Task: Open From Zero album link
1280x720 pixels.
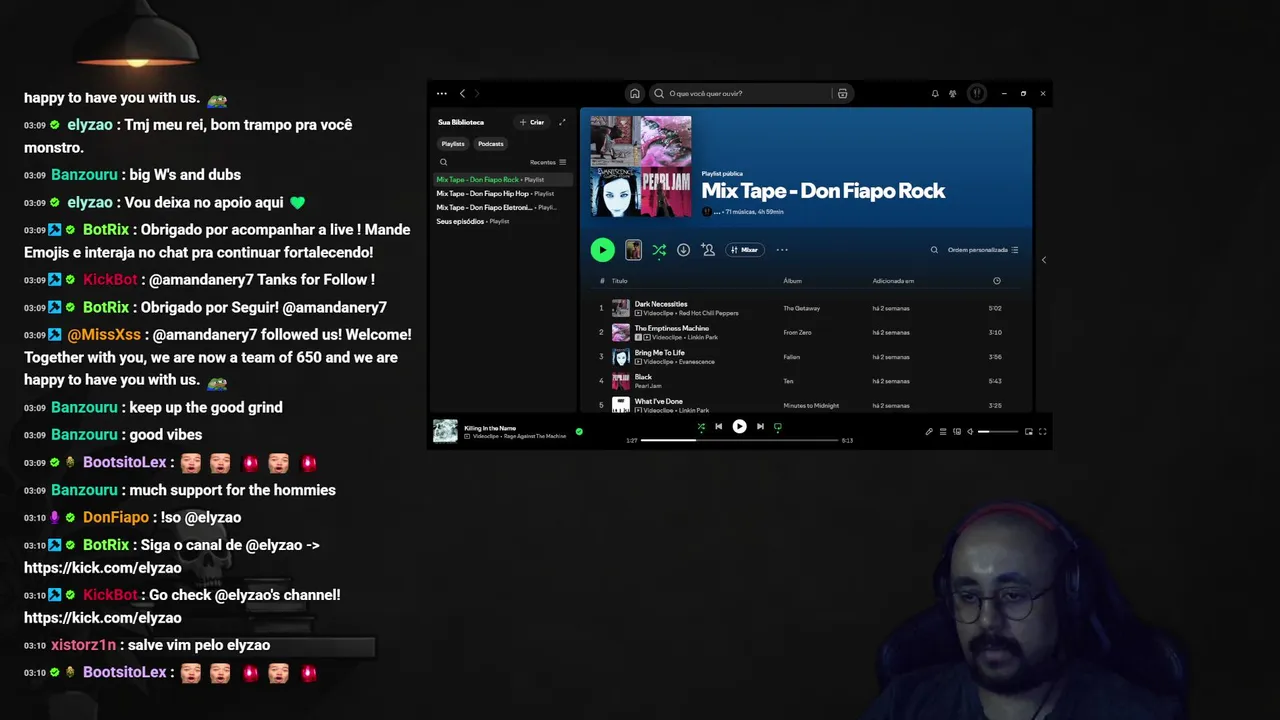Action: [797, 332]
